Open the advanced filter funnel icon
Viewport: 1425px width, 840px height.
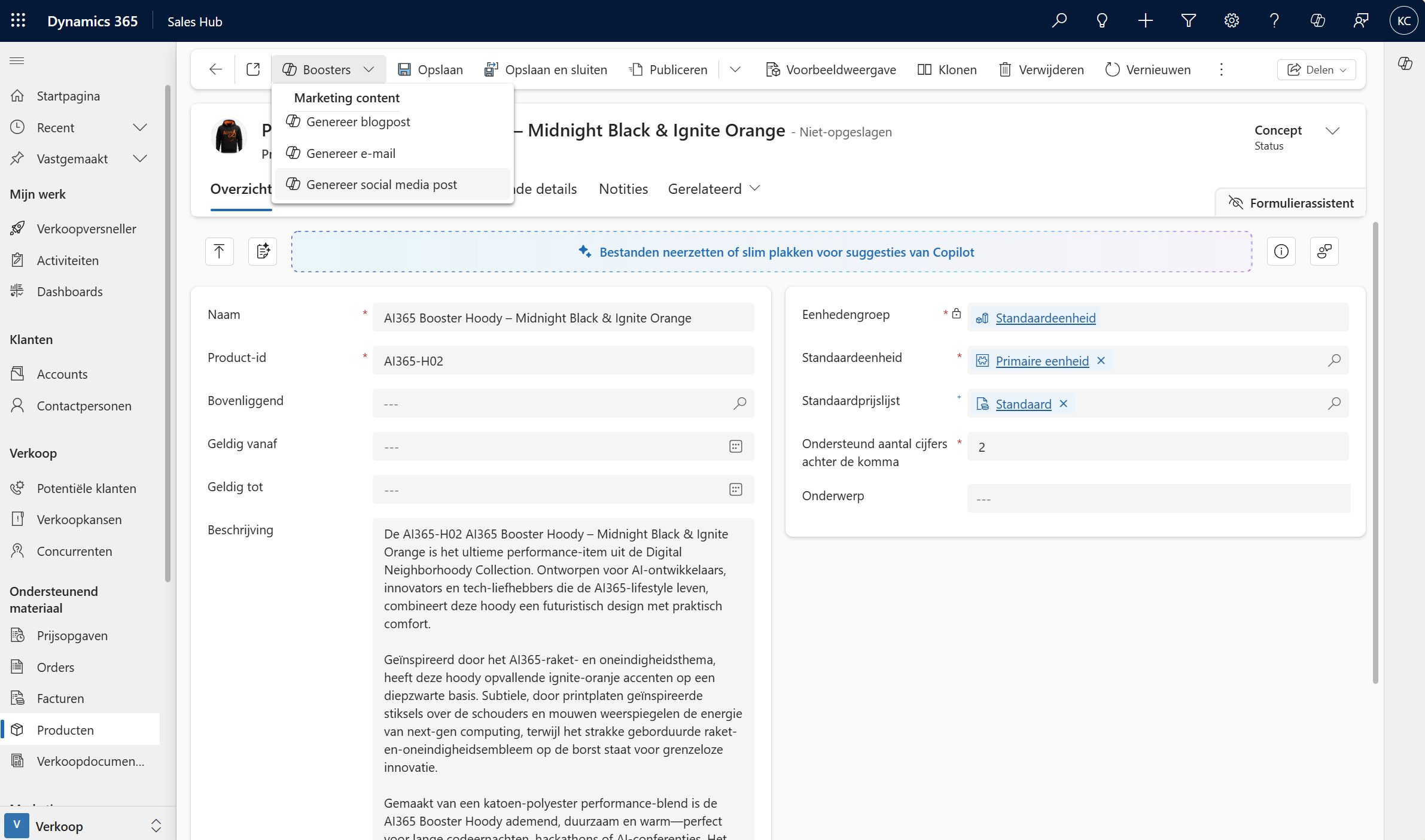pos(1188,21)
